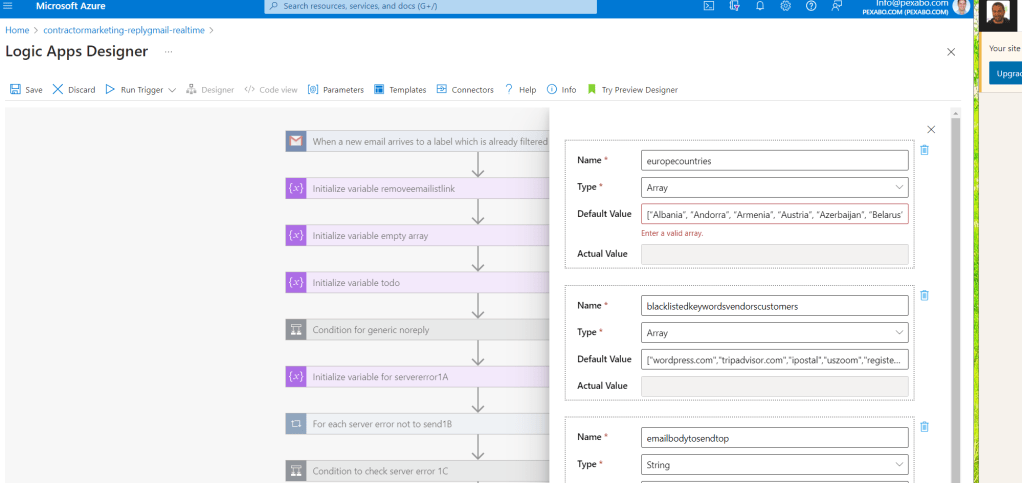The width and height of the screenshot is (1022, 483).
Task: Click Try Preview Designer
Action: tap(632, 90)
